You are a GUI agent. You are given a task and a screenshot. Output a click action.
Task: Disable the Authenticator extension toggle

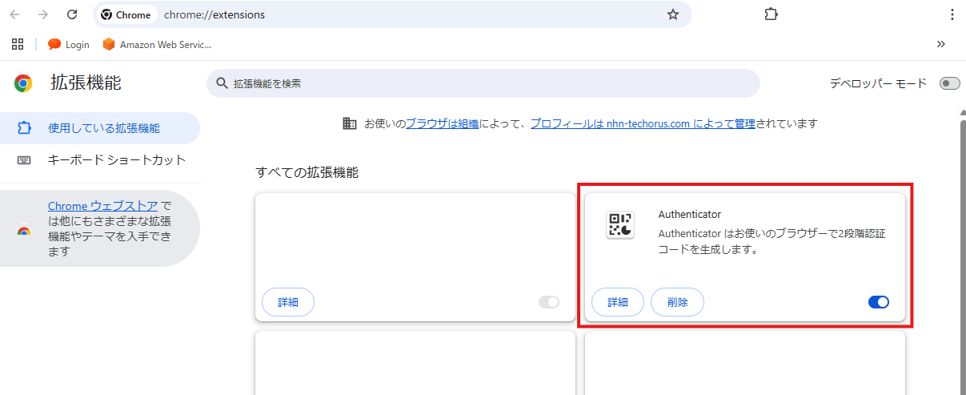point(879,302)
